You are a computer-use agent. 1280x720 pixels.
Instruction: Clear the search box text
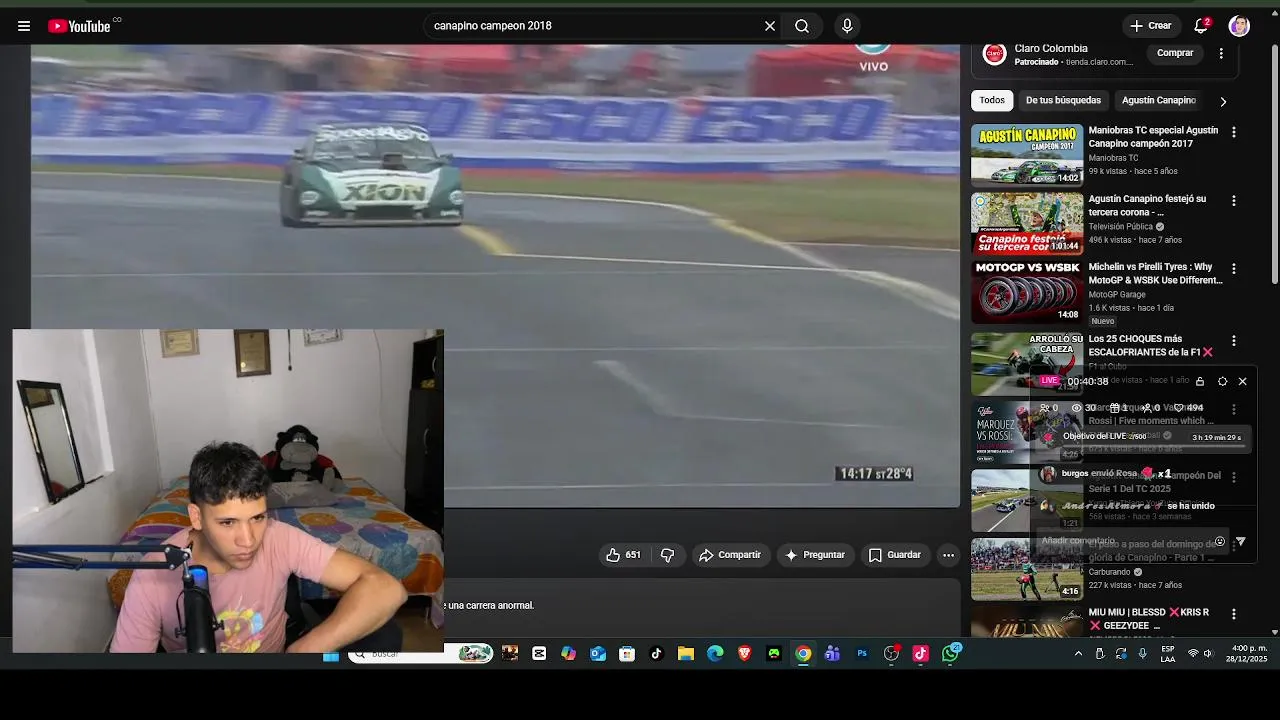(x=770, y=26)
